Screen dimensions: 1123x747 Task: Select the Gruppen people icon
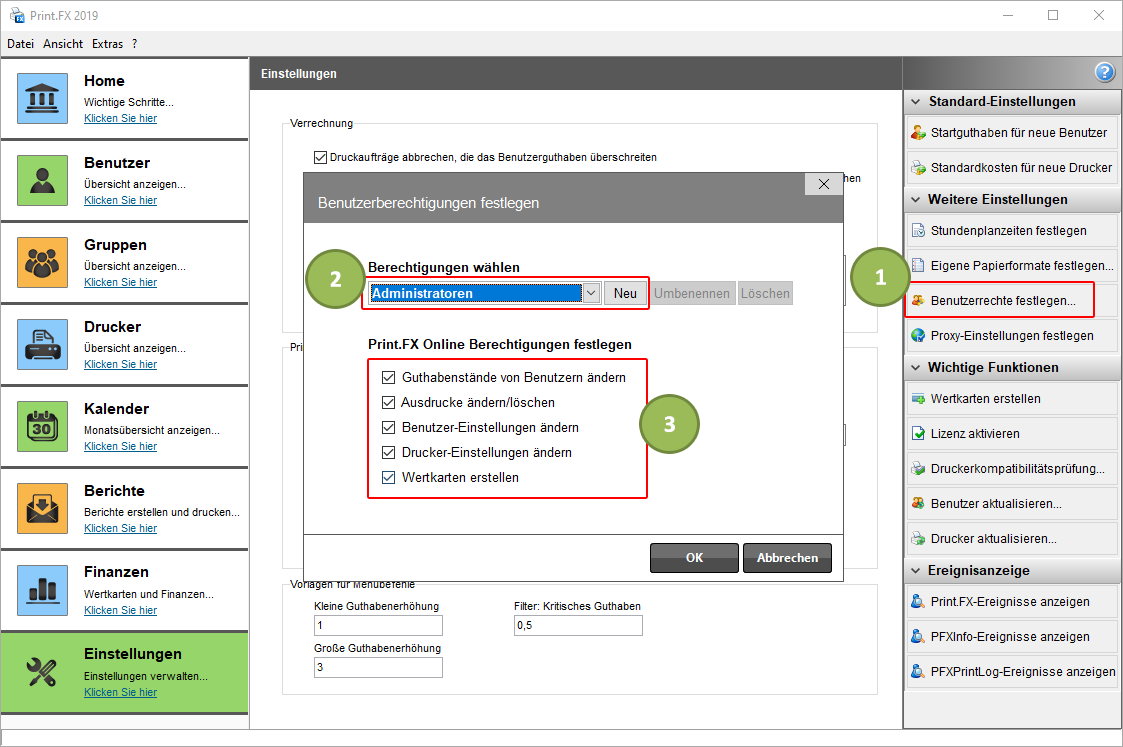coord(42,262)
